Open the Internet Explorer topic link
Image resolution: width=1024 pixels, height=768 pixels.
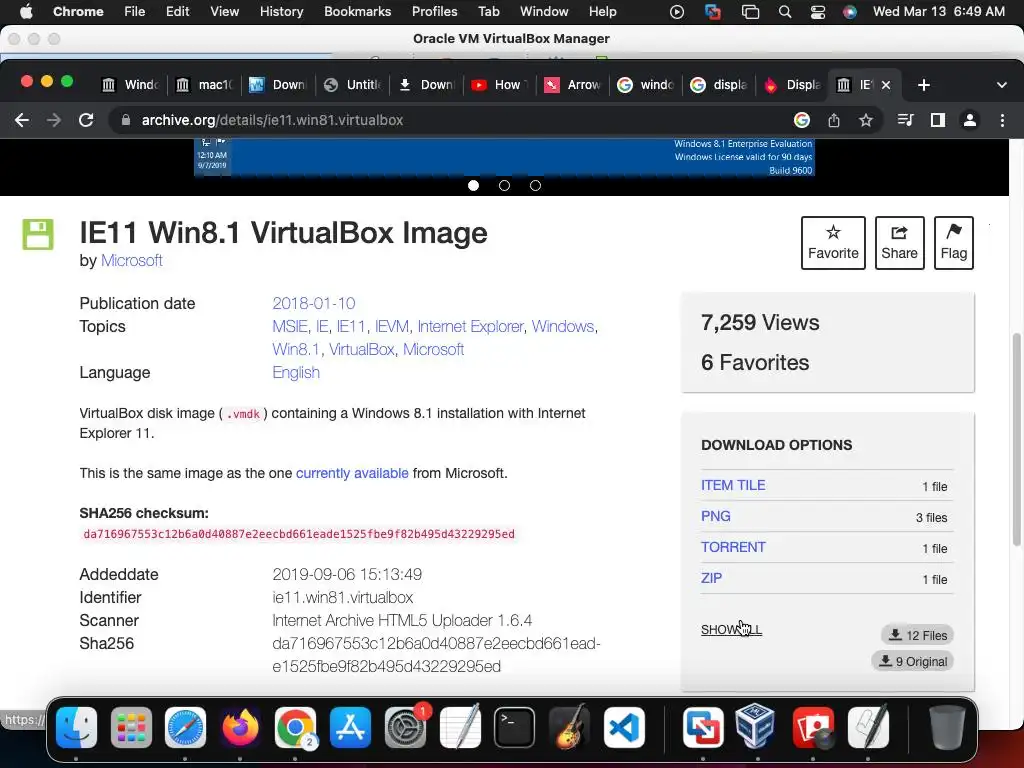click(470, 327)
